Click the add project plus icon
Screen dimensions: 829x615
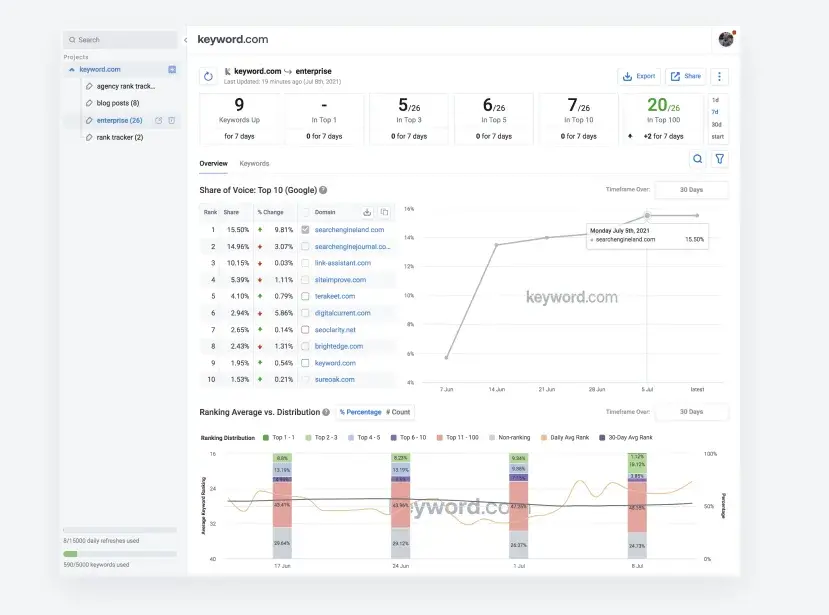point(172,69)
